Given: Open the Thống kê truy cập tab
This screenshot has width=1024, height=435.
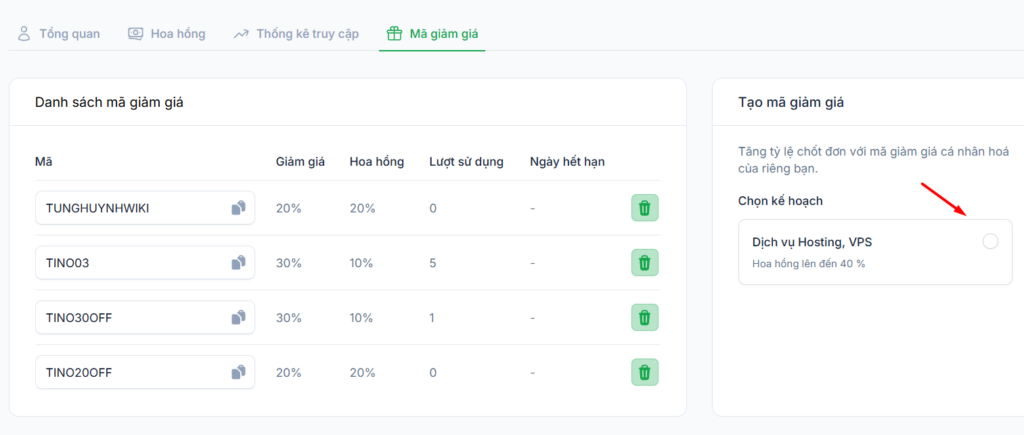Looking at the screenshot, I should [296, 34].
